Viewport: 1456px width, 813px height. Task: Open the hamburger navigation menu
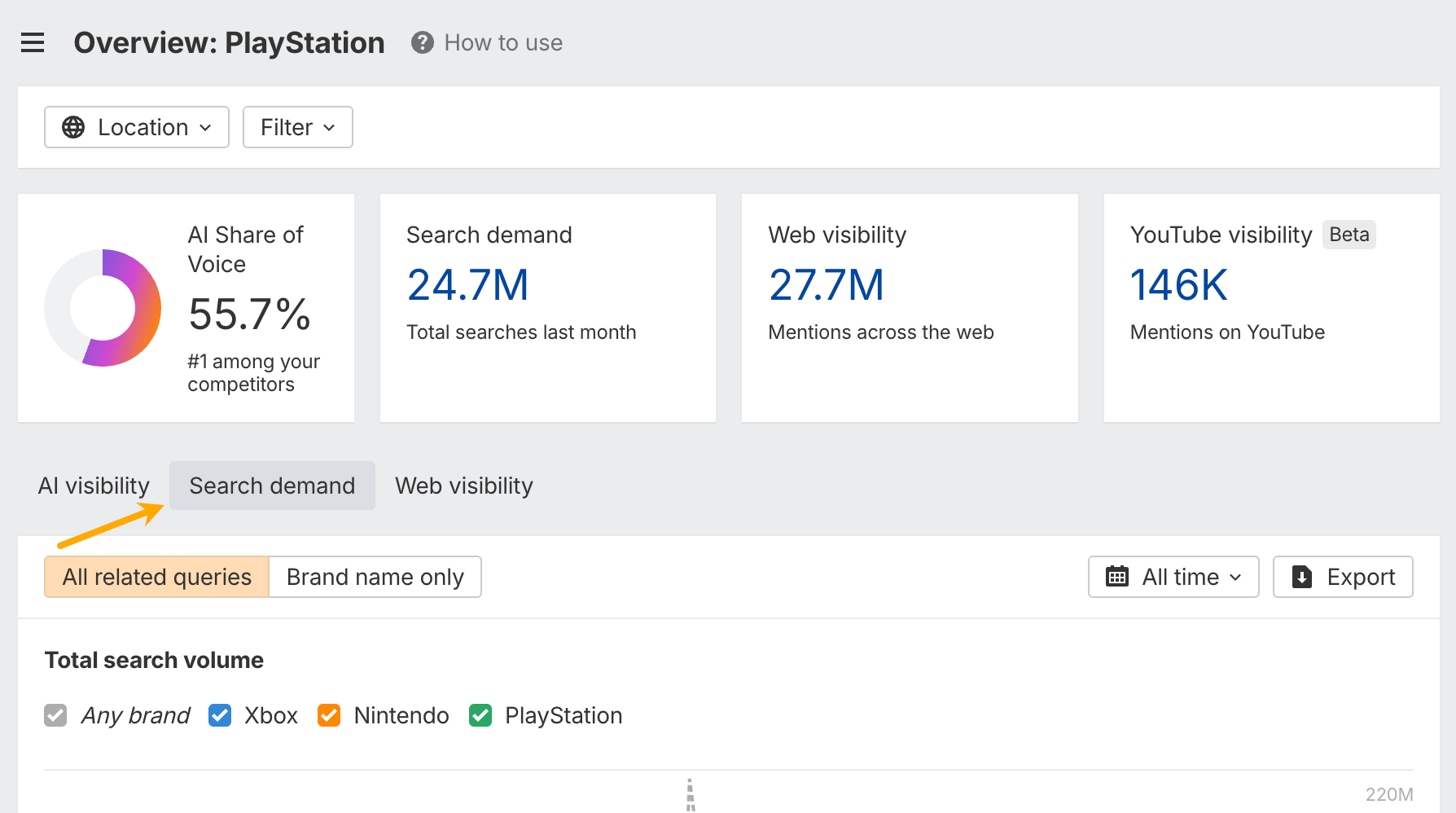[x=33, y=42]
